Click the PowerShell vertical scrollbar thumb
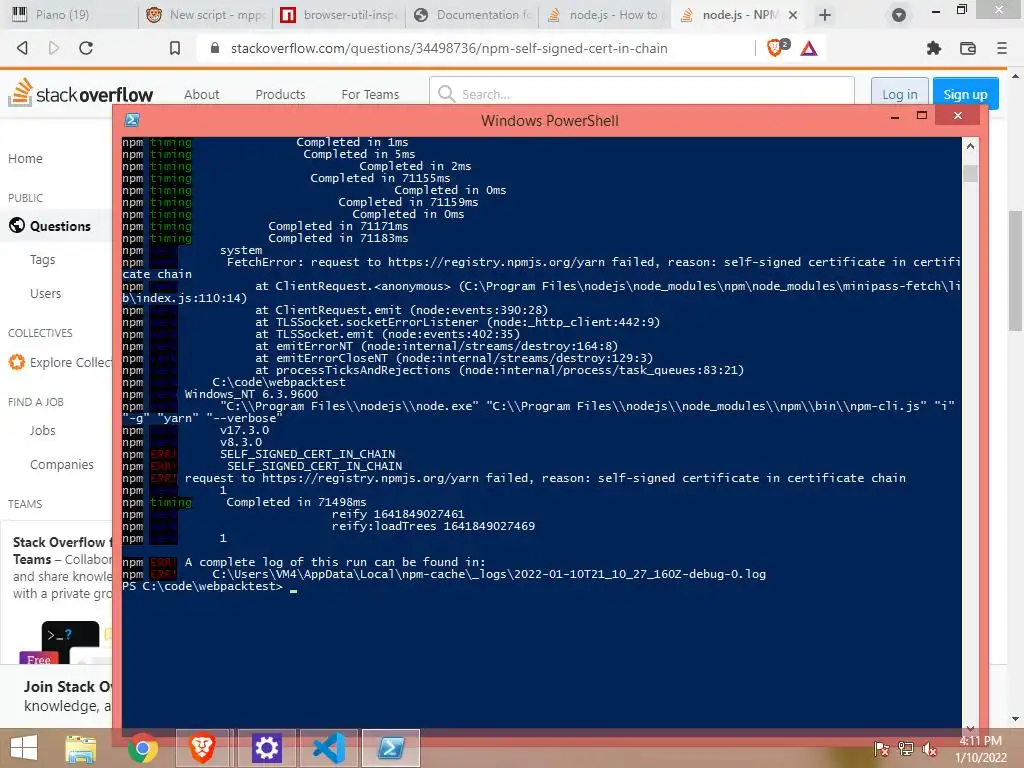1024x768 pixels. click(970, 173)
